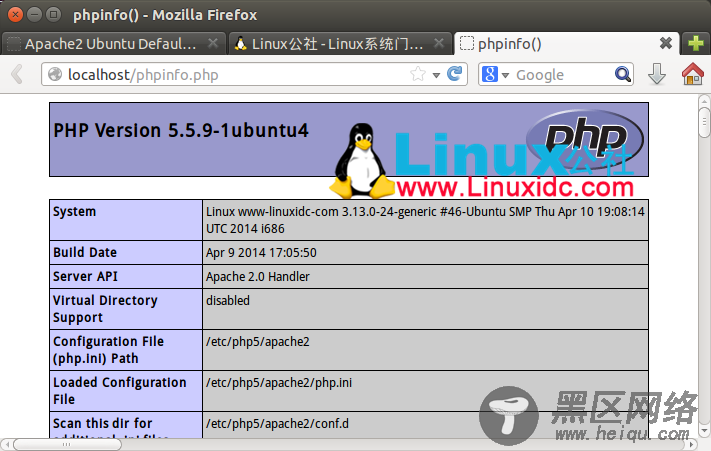
Task: Click the search magnifier icon
Action: pos(623,74)
